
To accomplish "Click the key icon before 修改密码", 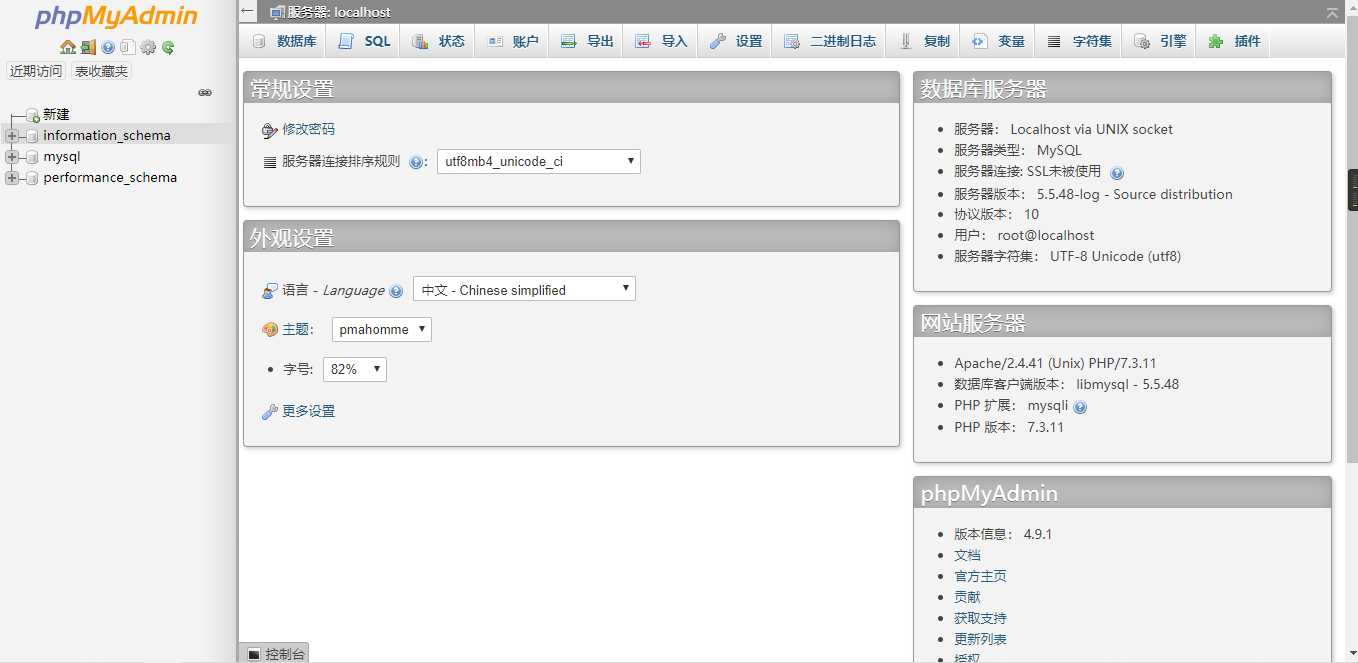I will 269,130.
